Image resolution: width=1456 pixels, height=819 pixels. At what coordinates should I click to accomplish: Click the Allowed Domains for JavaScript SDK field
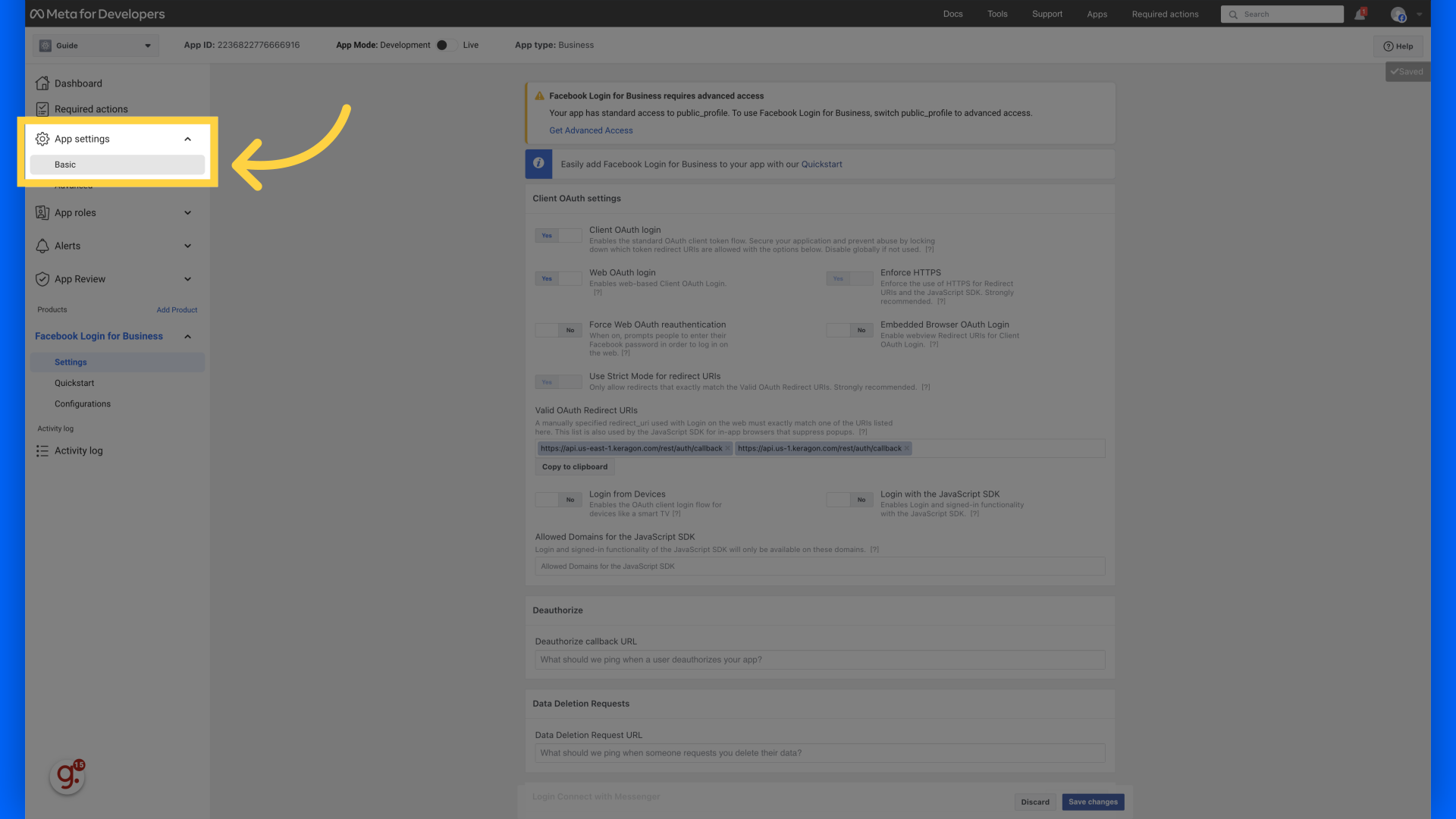point(820,566)
